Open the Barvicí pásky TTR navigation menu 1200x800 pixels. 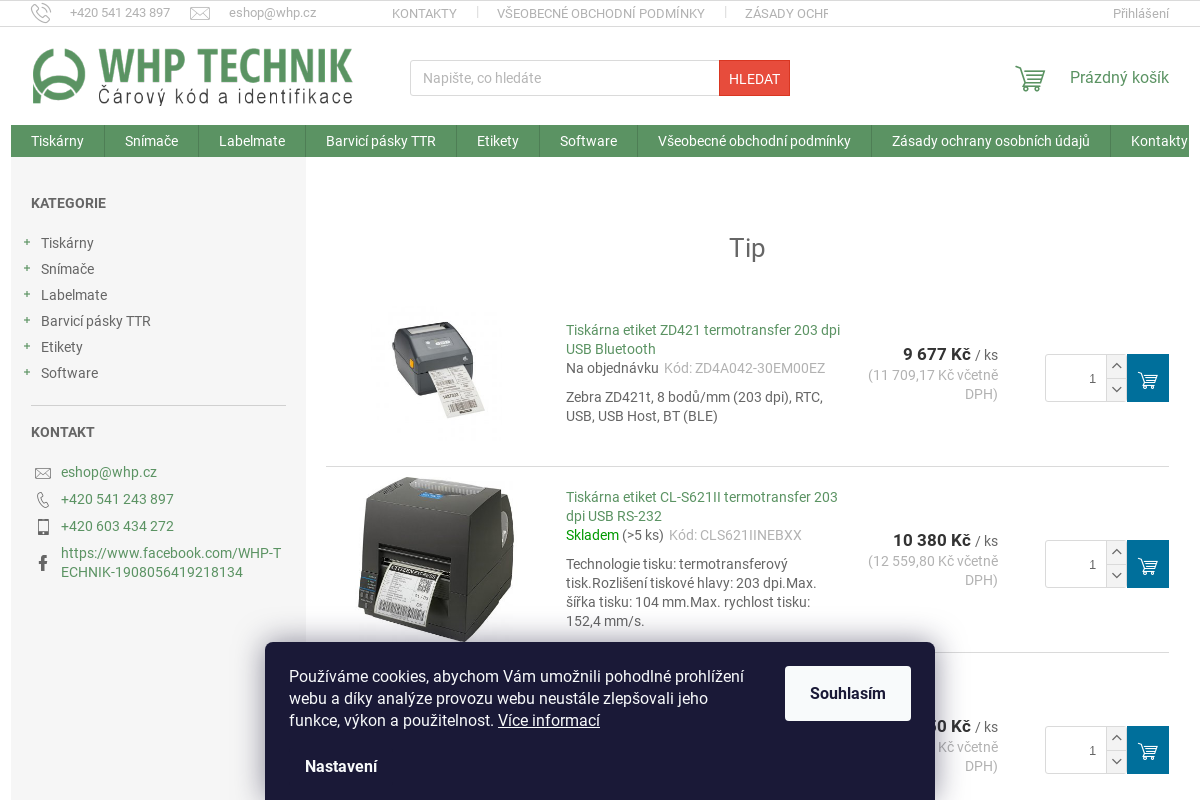pos(381,141)
